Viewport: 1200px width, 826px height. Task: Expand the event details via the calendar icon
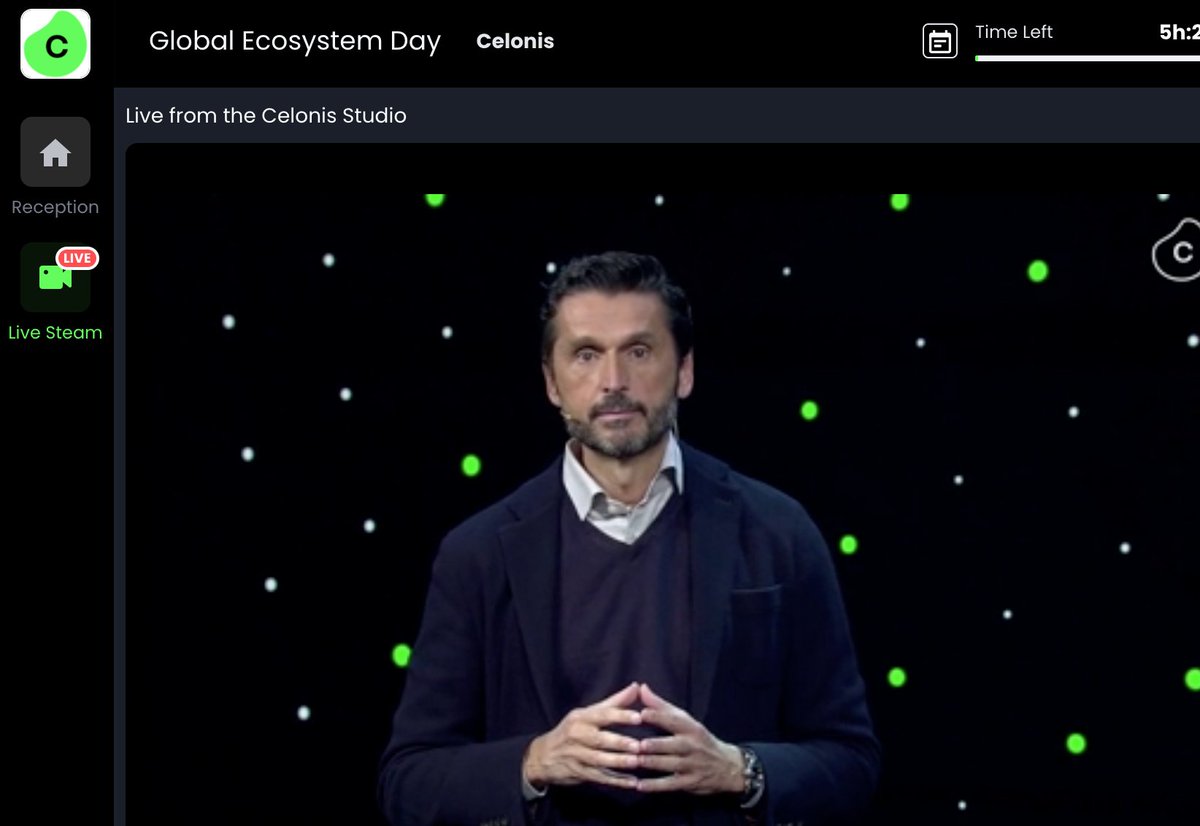pos(940,41)
